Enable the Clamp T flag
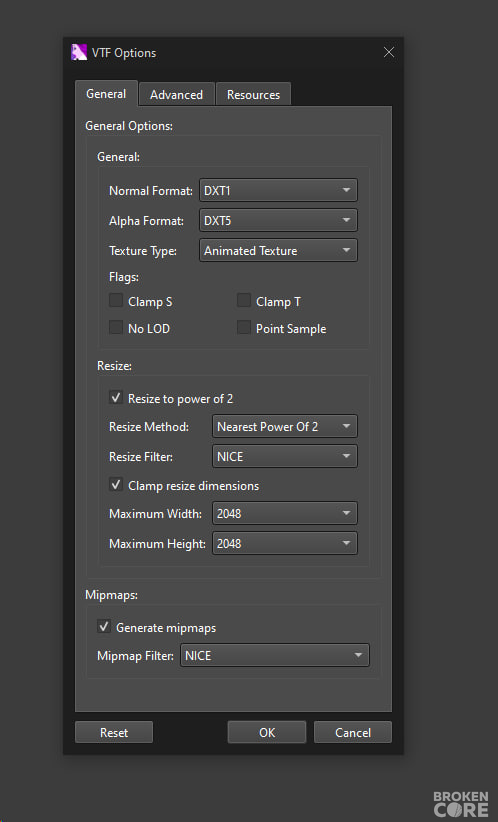This screenshot has height=822, width=498. (244, 300)
